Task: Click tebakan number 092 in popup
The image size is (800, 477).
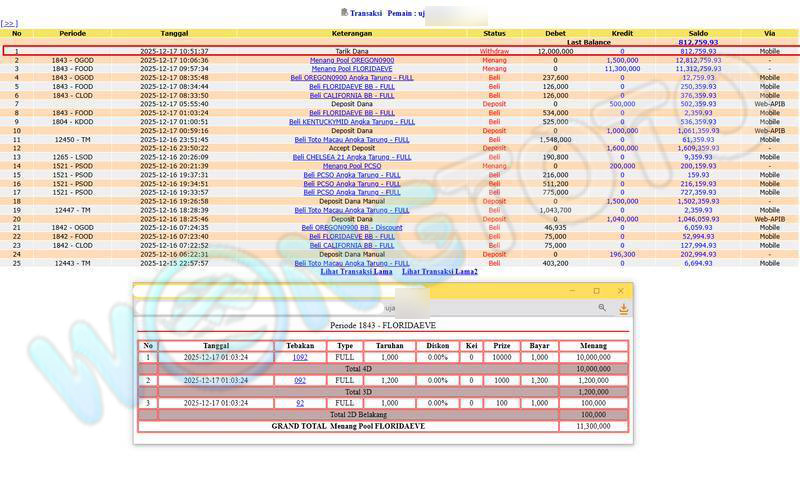Action: tap(299, 380)
